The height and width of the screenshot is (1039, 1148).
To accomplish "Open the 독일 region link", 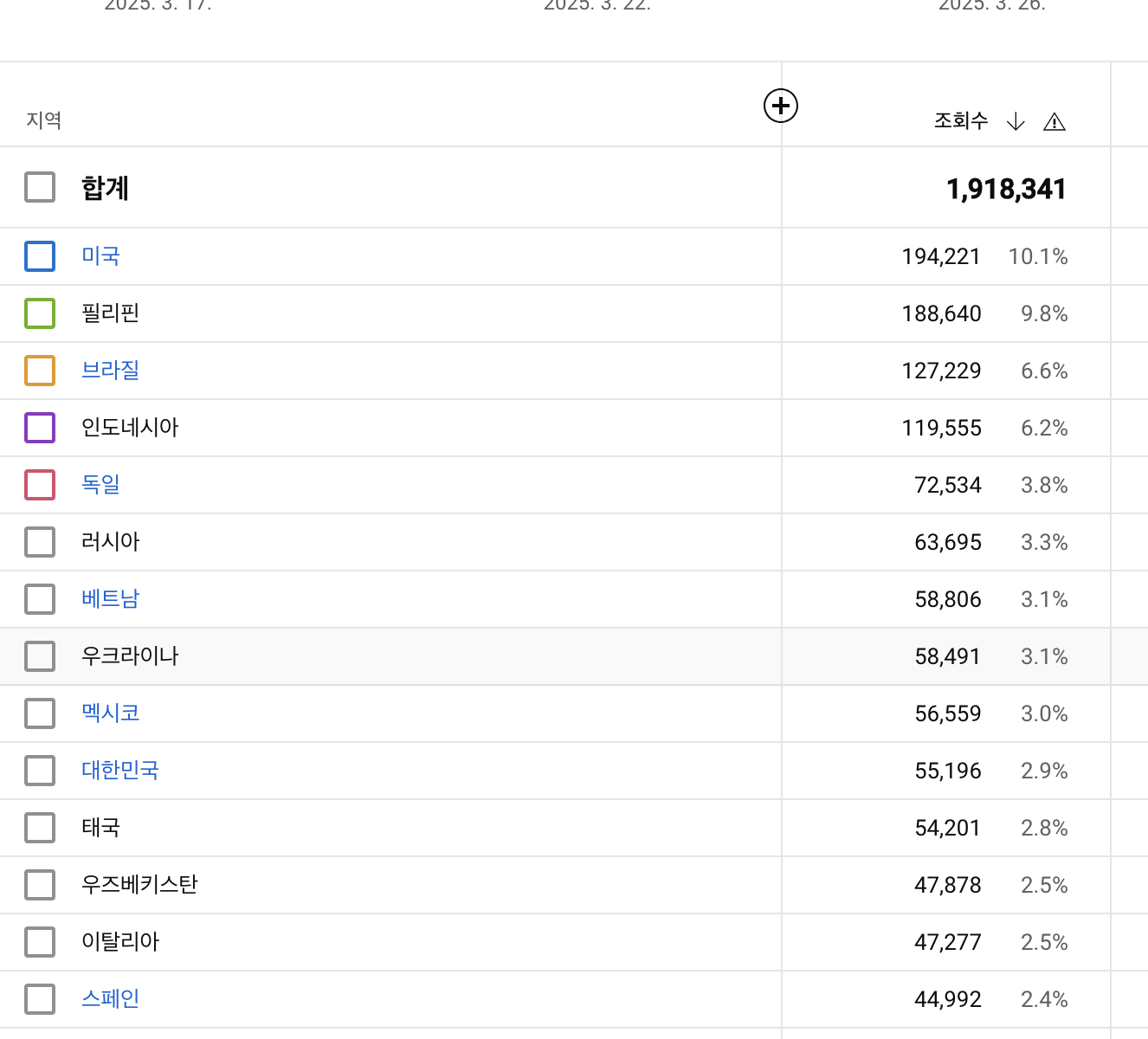I will (x=100, y=485).
